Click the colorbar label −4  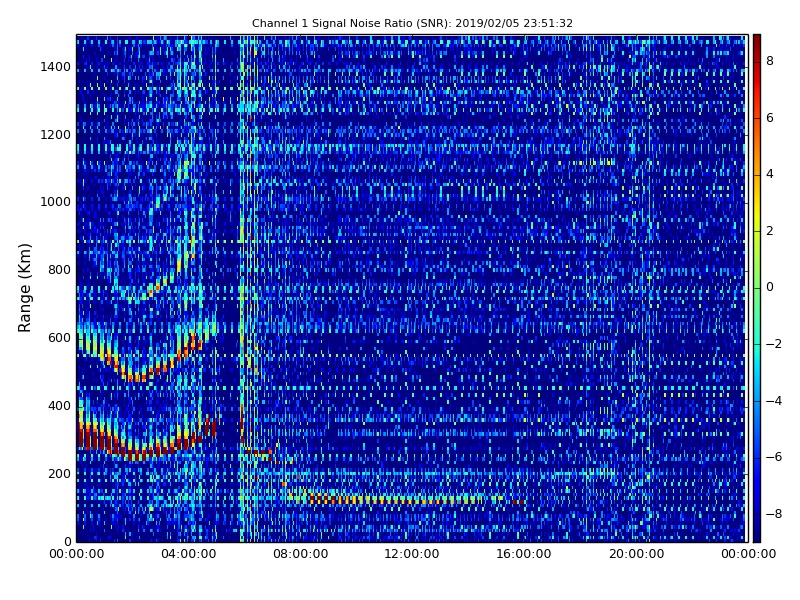773,401
